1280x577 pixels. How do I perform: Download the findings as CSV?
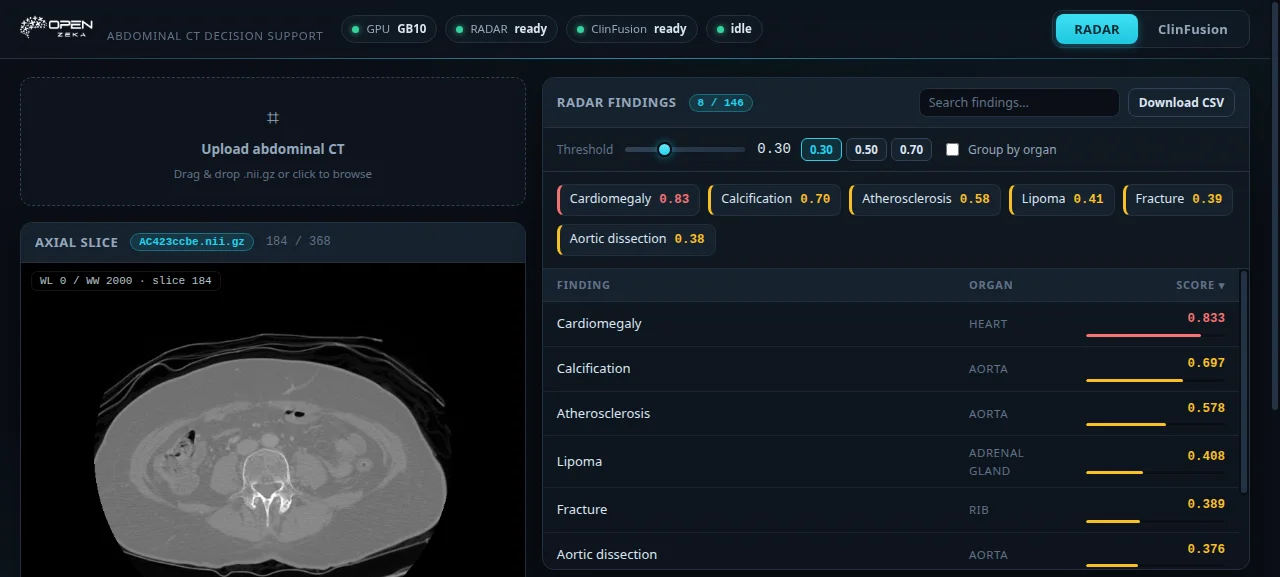pyautogui.click(x=1181, y=102)
